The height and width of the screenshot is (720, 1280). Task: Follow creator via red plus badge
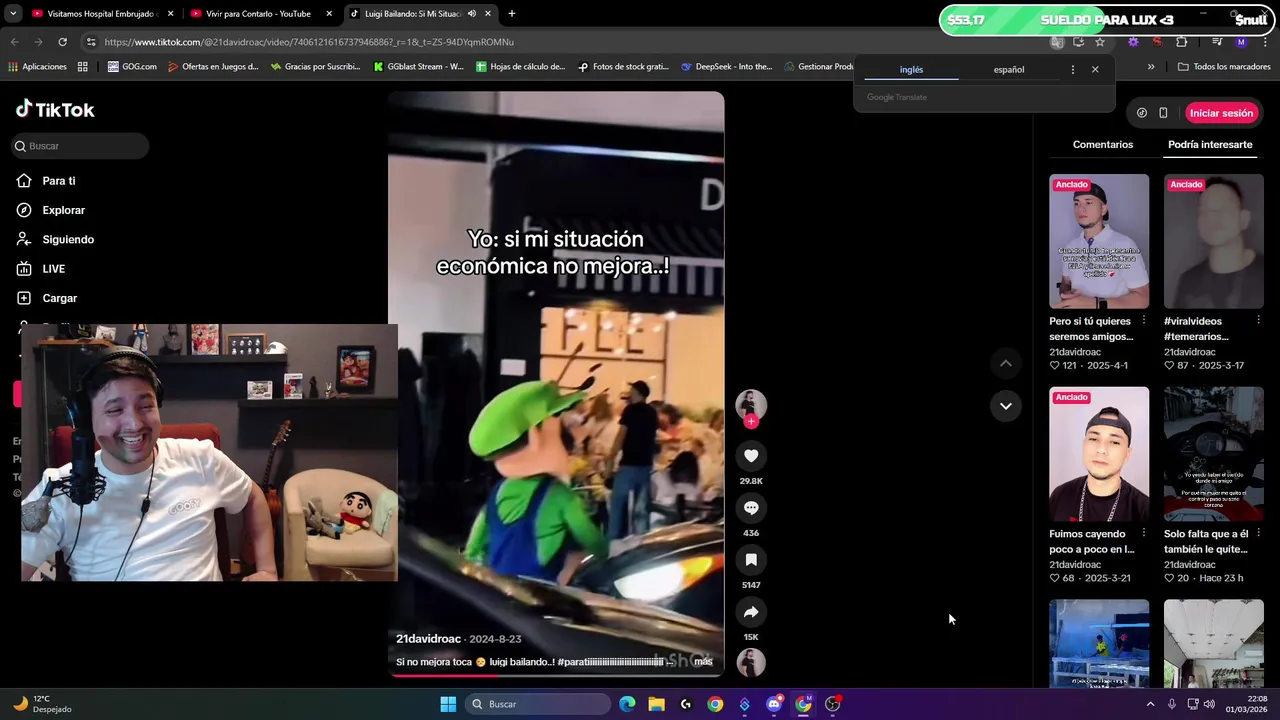(x=751, y=422)
